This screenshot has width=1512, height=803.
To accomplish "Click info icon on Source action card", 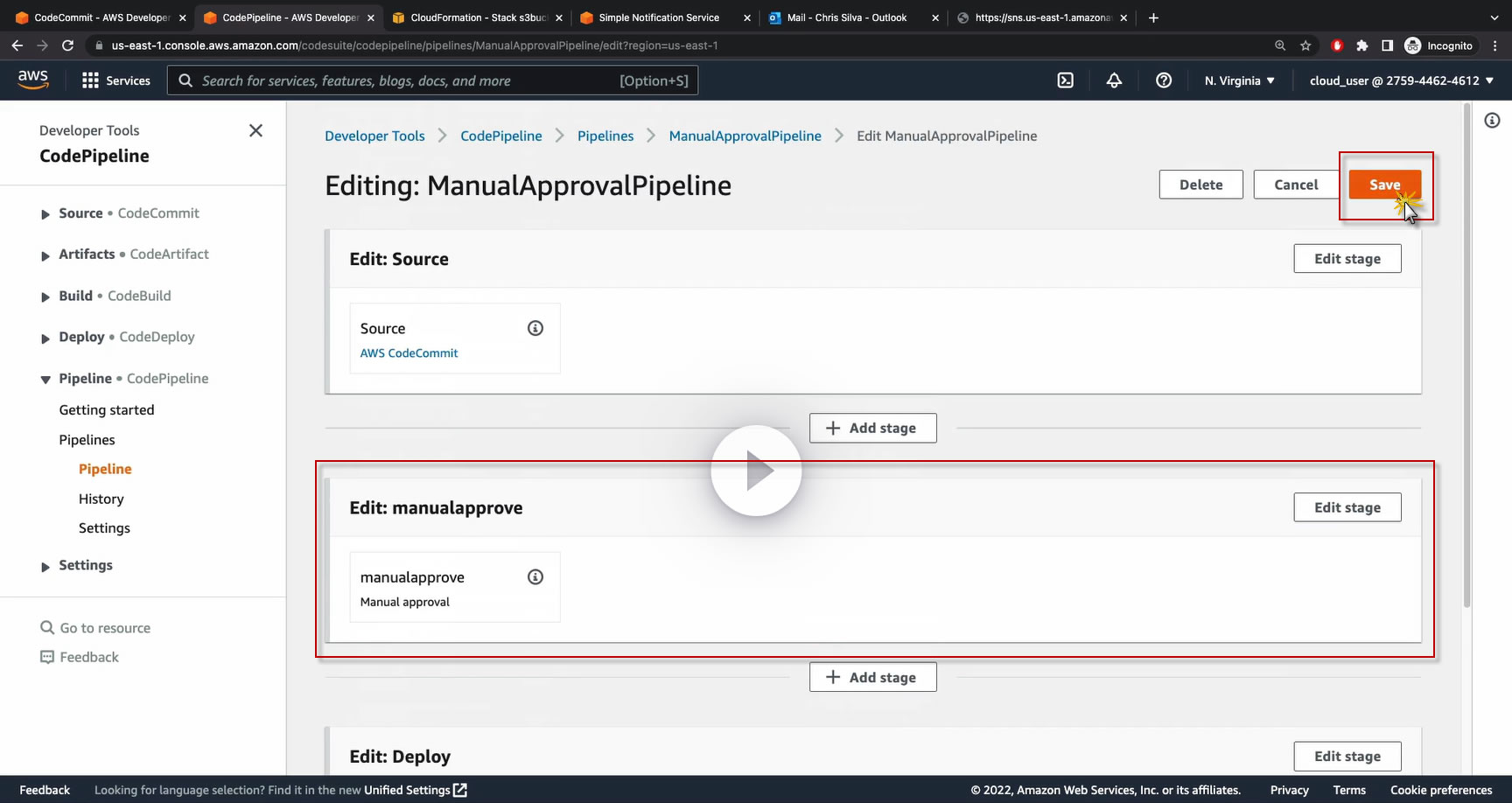I will (x=535, y=328).
